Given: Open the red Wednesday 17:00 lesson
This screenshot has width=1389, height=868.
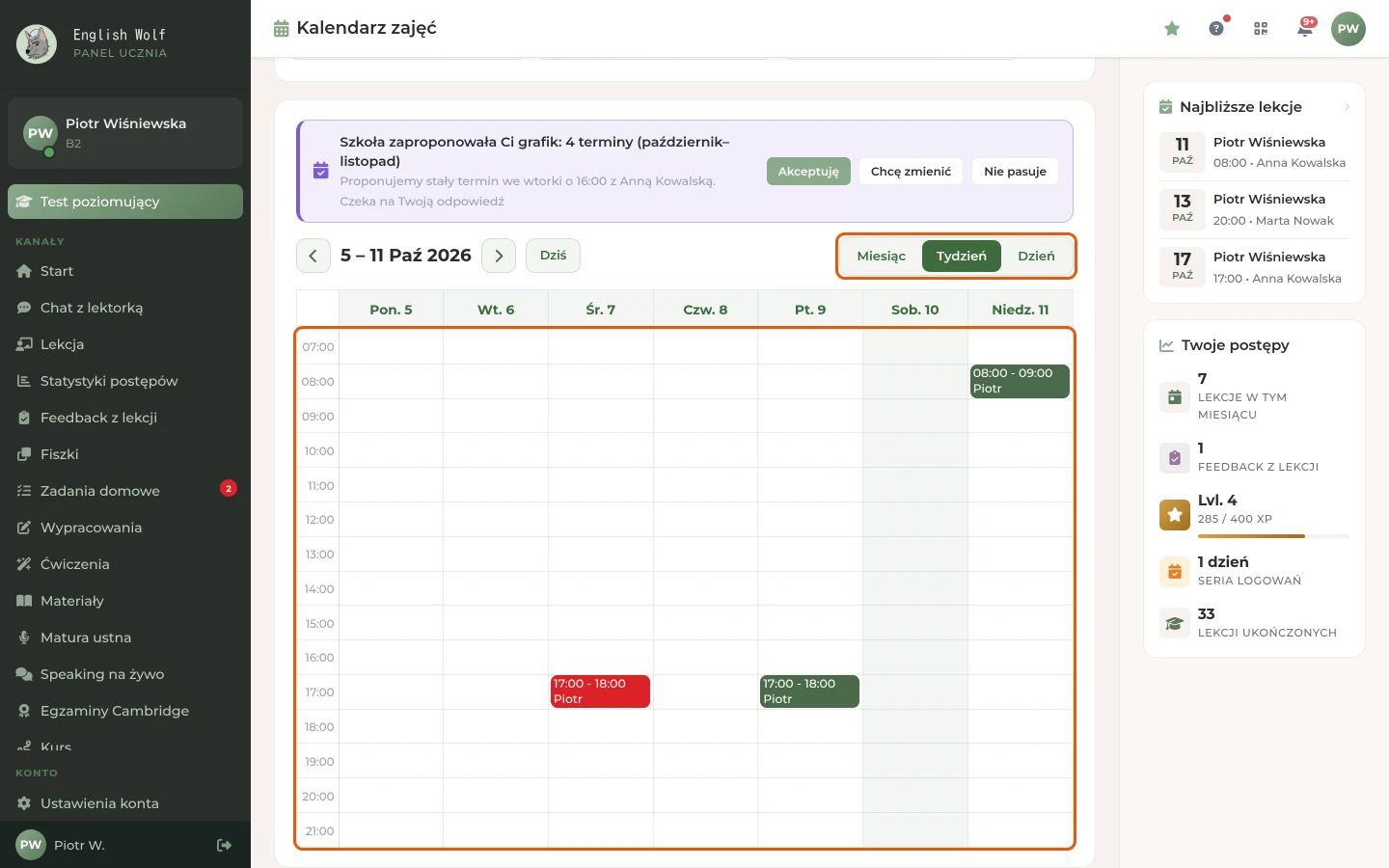Looking at the screenshot, I should [600, 692].
